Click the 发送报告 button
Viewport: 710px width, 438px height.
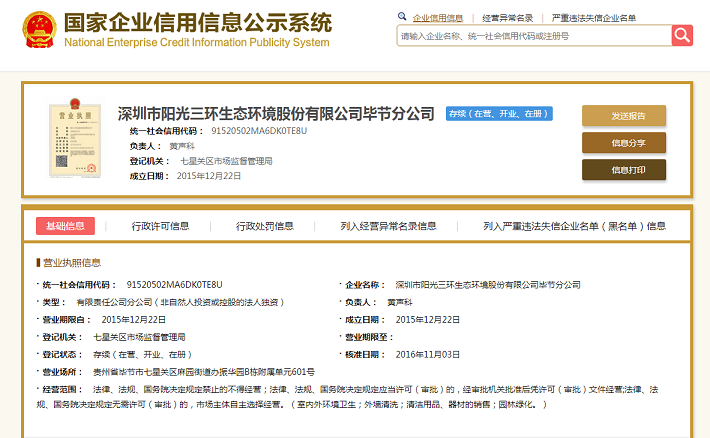(x=623, y=115)
